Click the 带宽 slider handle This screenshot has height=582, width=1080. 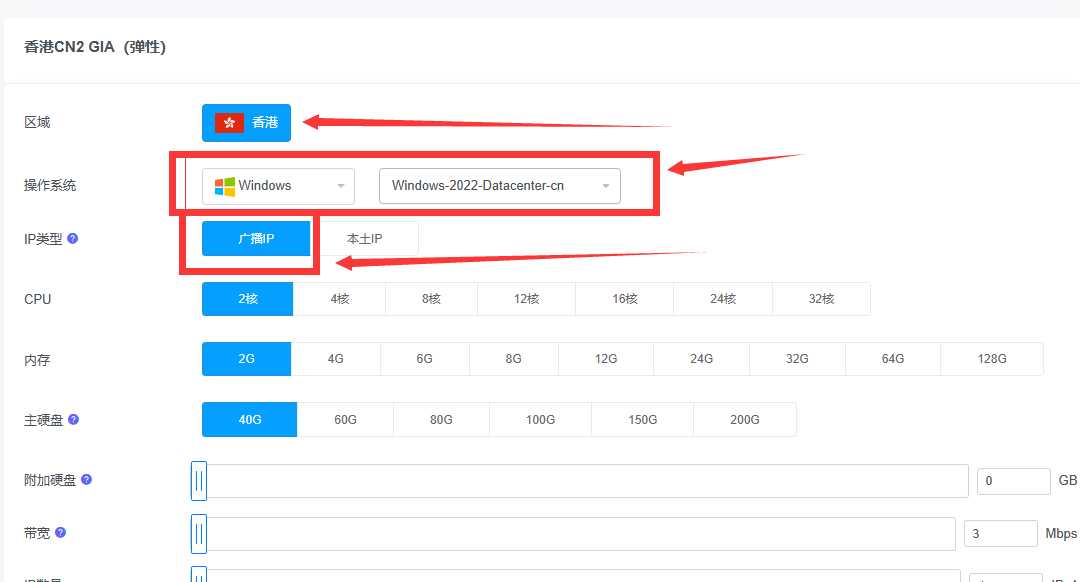click(199, 534)
